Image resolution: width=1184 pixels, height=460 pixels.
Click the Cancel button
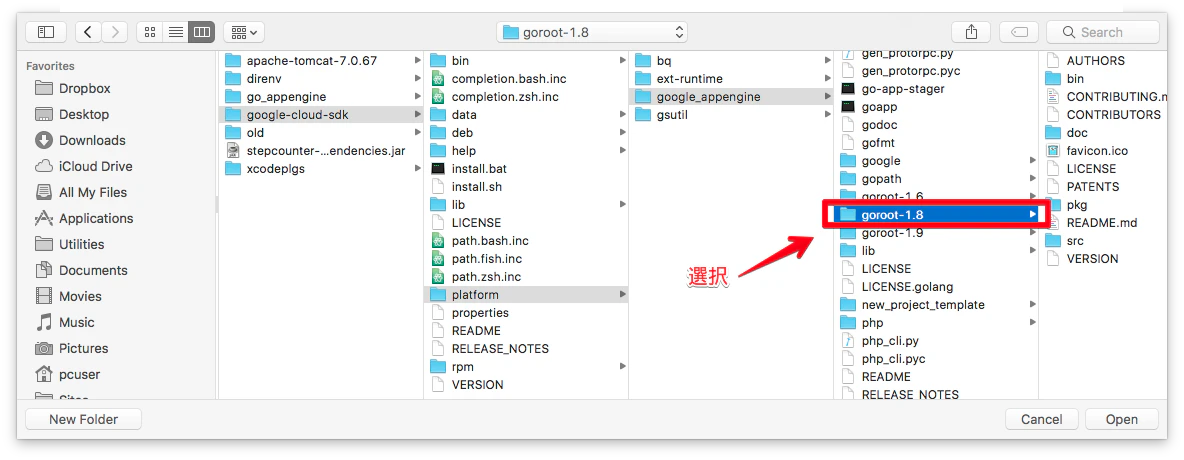pyautogui.click(x=1041, y=419)
